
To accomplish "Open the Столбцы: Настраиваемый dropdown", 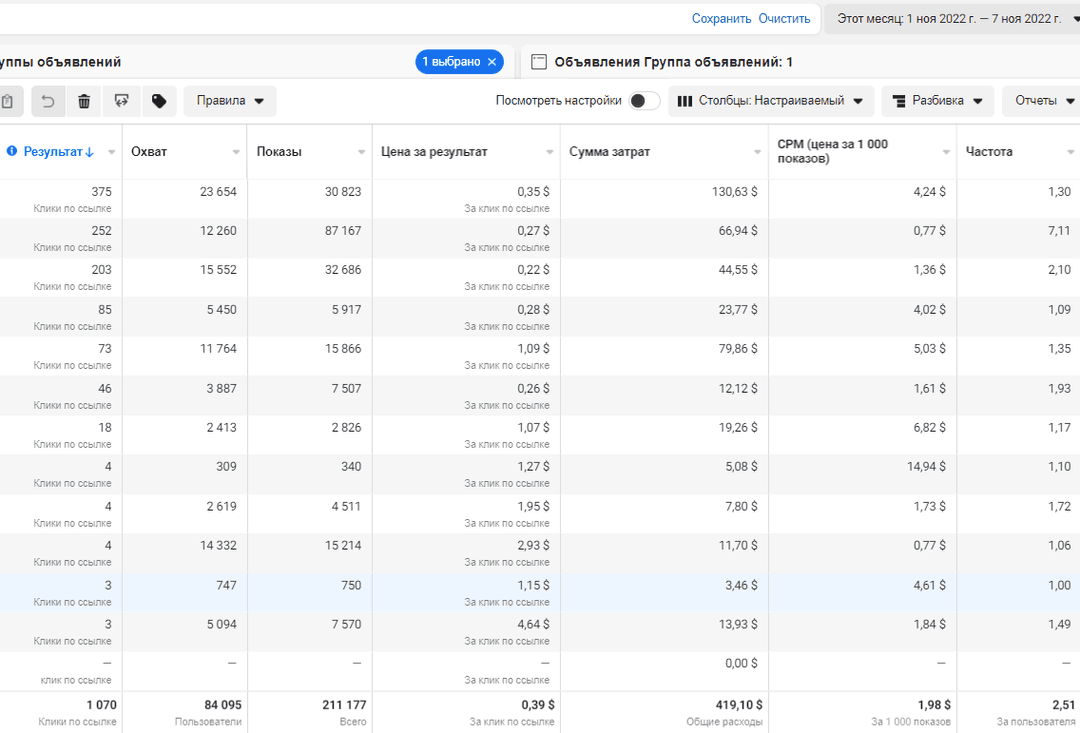I will pos(771,101).
